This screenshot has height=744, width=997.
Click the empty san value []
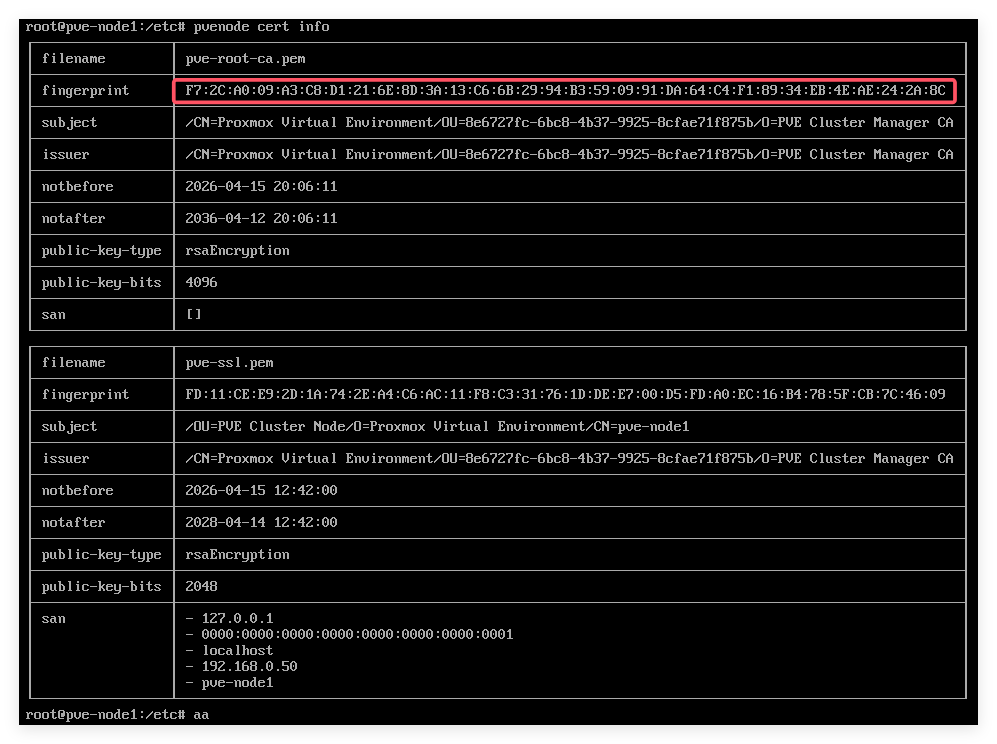[x=194, y=314]
